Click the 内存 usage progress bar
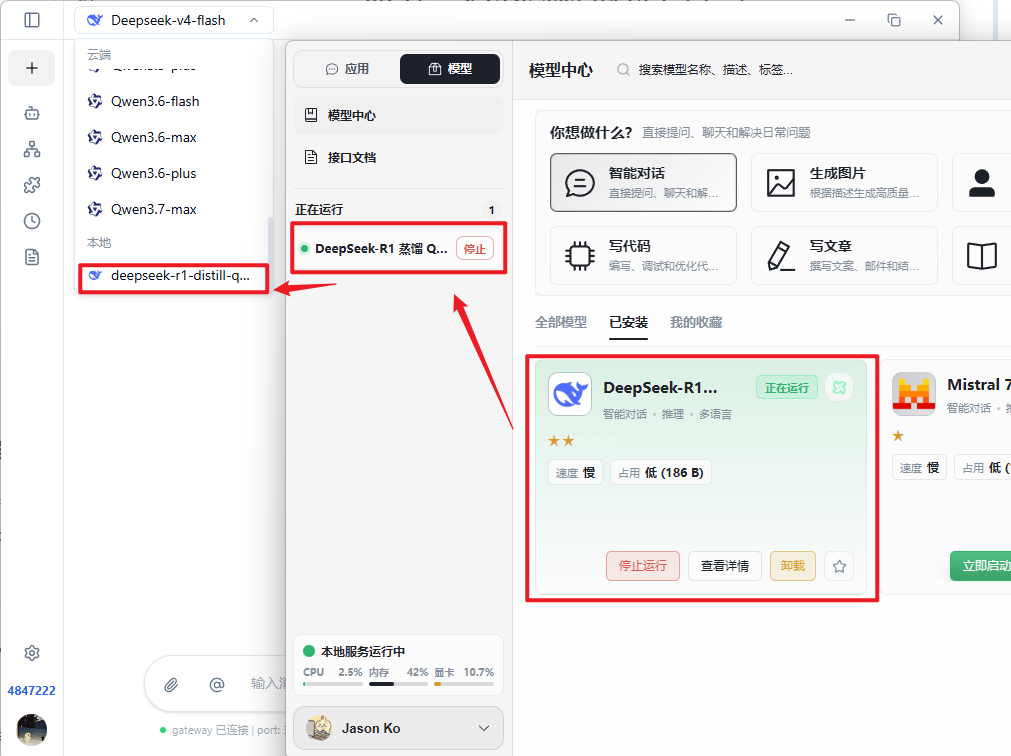Viewport: 1011px width, 756px height. pos(398,684)
